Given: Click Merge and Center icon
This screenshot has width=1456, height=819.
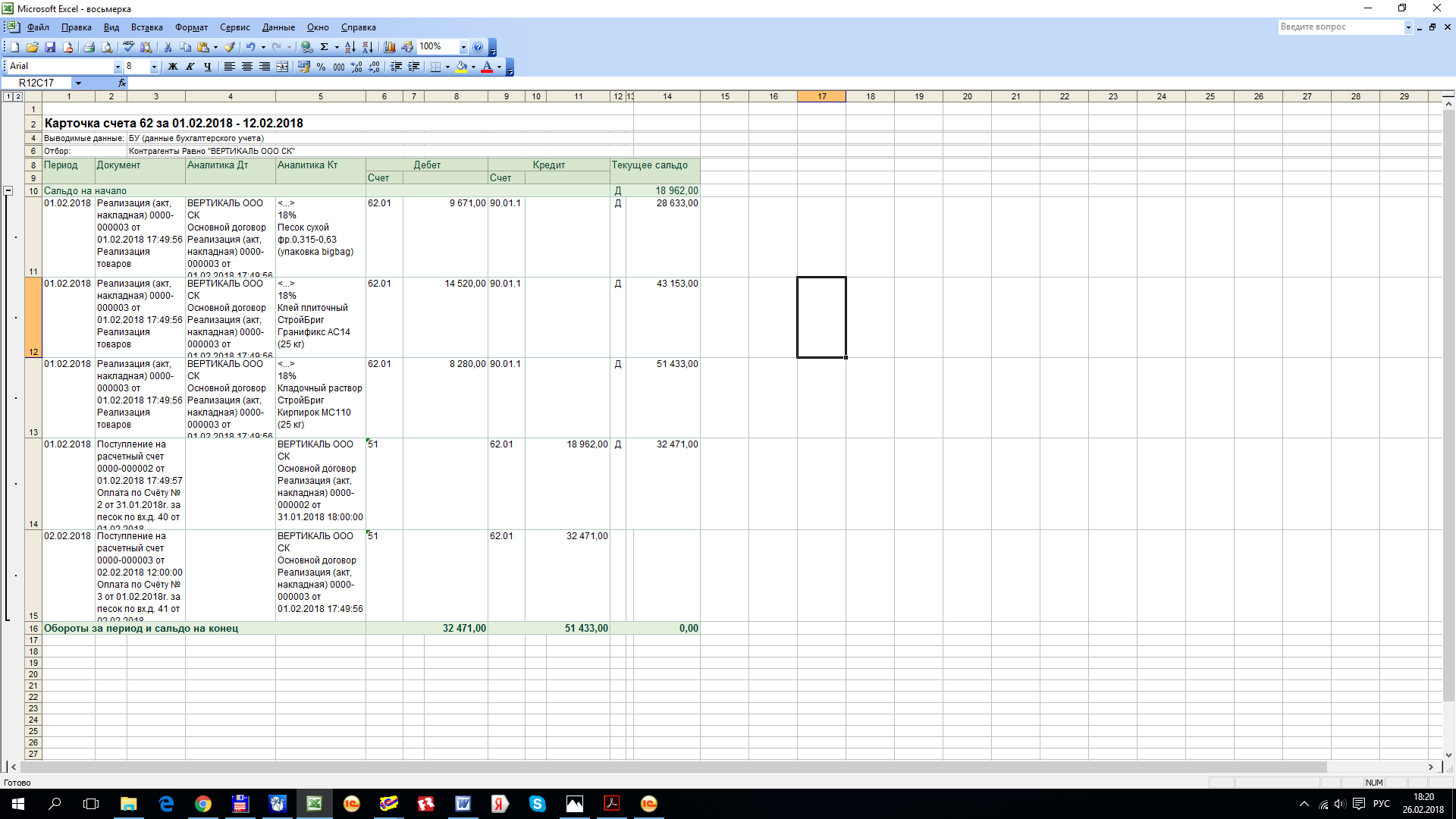Looking at the screenshot, I should pyautogui.click(x=282, y=67).
